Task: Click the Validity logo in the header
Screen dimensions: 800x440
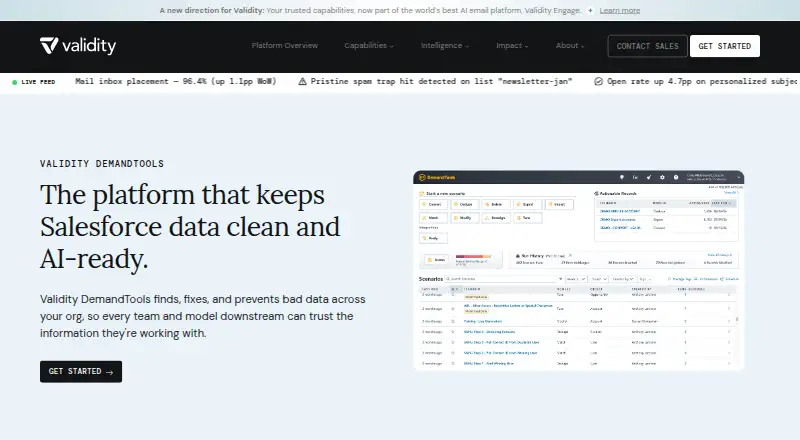Action: [78, 46]
